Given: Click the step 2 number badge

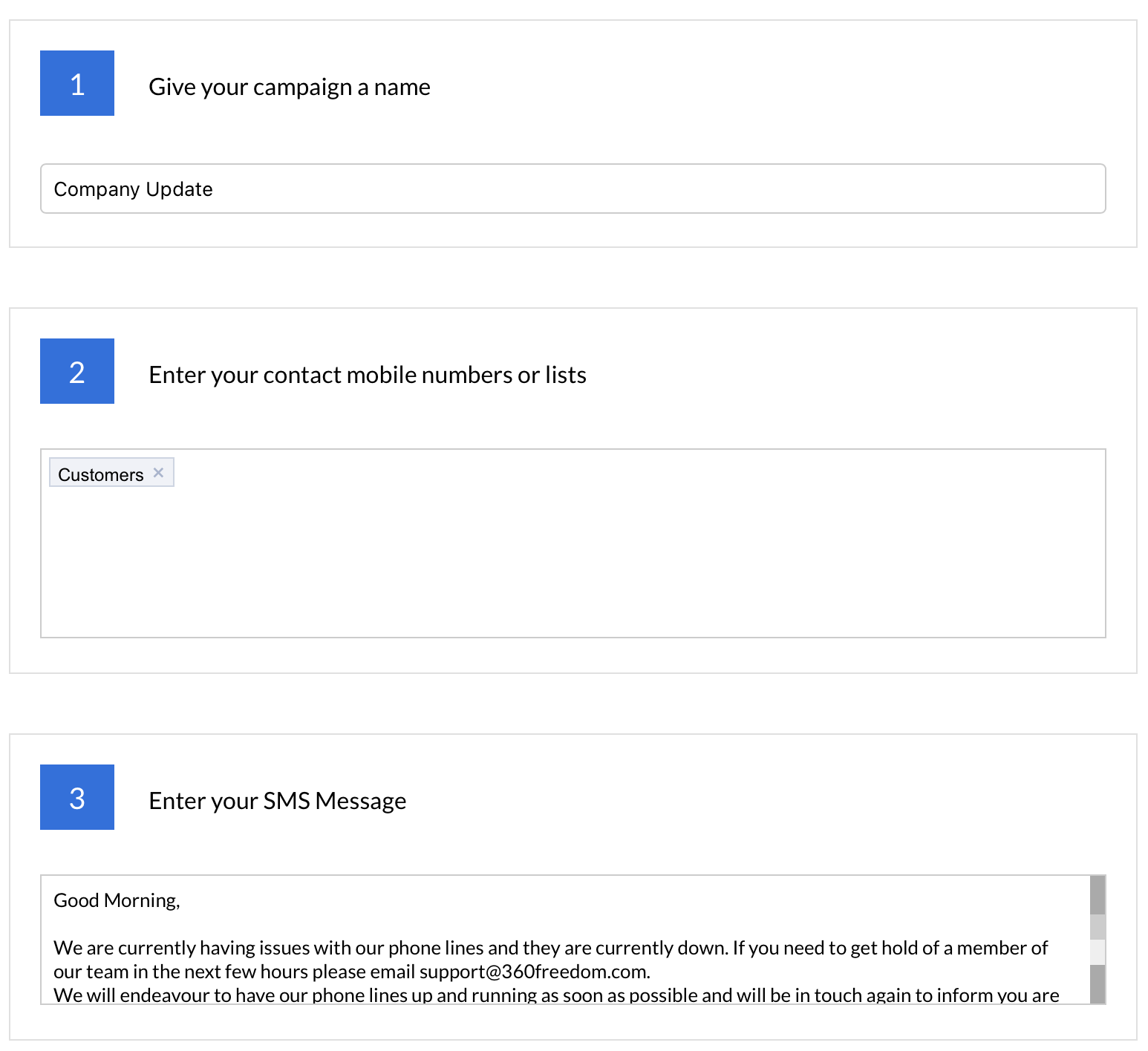Looking at the screenshot, I should click(76, 371).
